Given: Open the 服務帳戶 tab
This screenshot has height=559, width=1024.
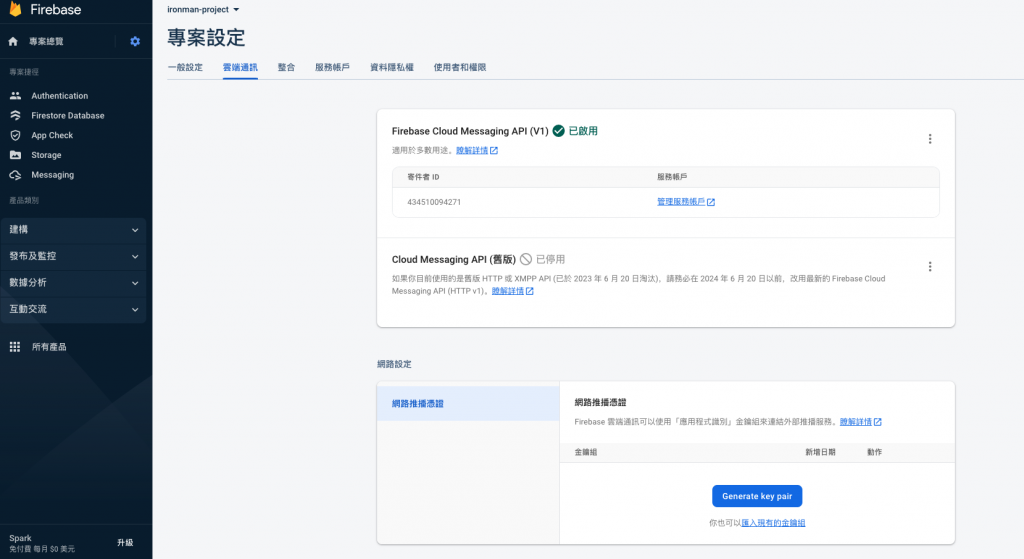Looking at the screenshot, I should tap(332, 67).
